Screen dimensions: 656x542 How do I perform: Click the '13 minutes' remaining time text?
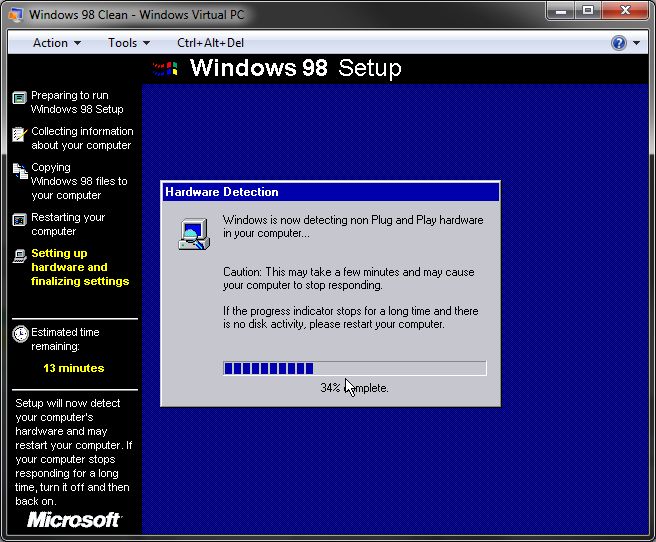pyautogui.click(x=73, y=368)
